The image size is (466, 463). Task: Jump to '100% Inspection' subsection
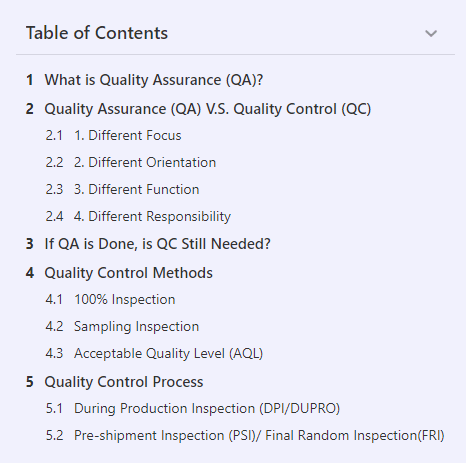tap(125, 299)
